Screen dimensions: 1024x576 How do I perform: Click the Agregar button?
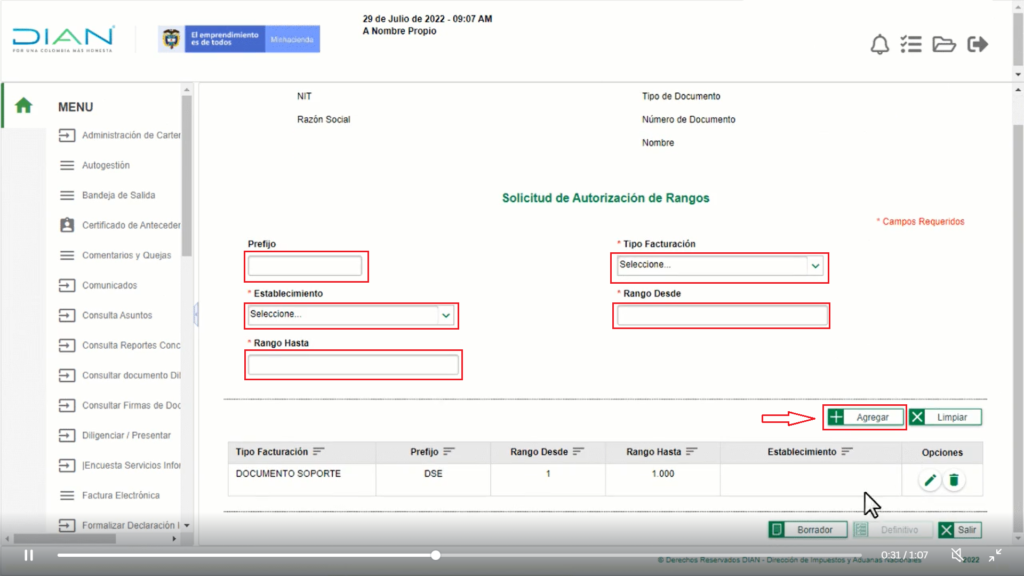865,417
